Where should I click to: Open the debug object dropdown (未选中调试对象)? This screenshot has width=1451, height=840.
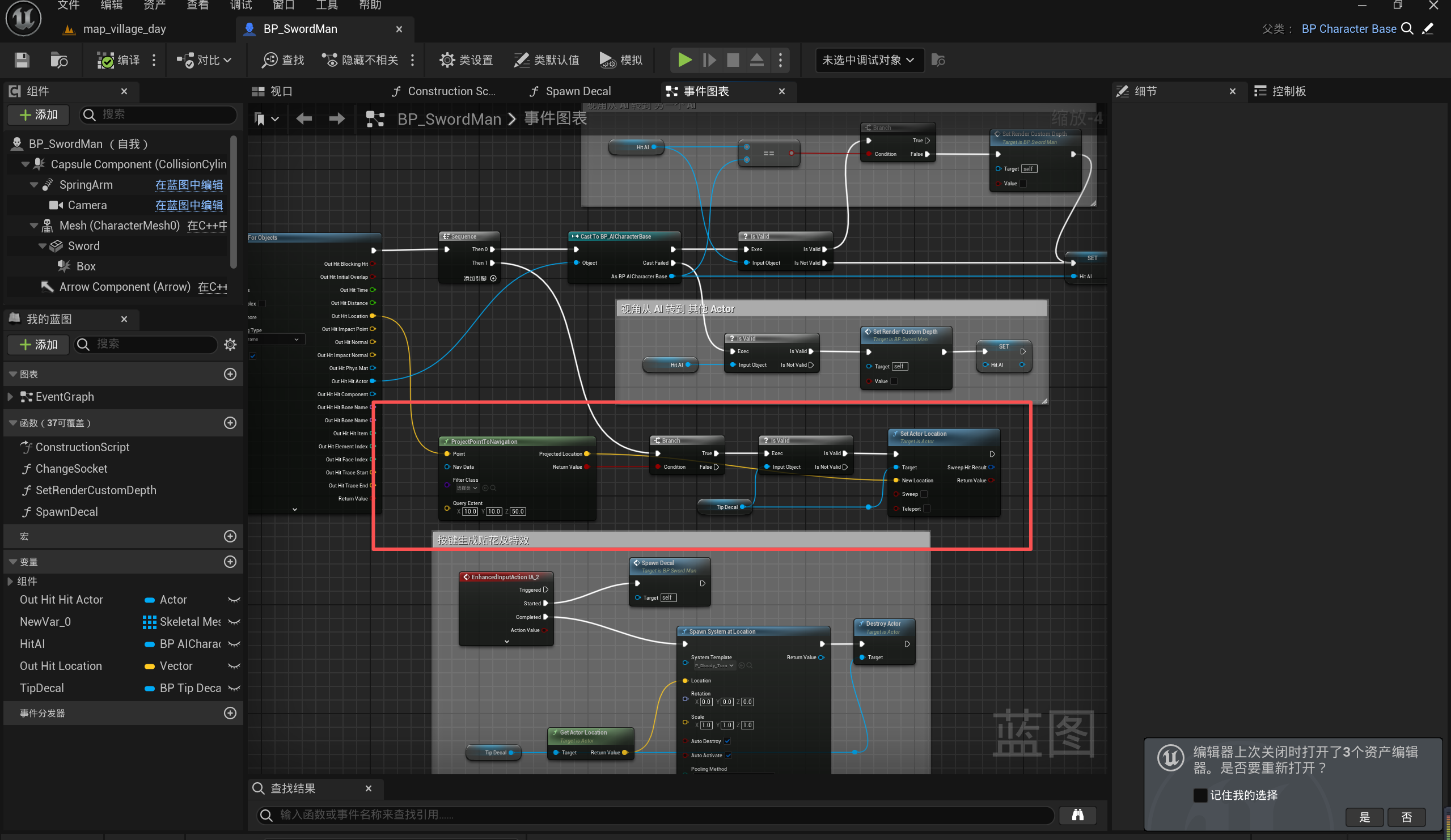pyautogui.click(x=868, y=60)
